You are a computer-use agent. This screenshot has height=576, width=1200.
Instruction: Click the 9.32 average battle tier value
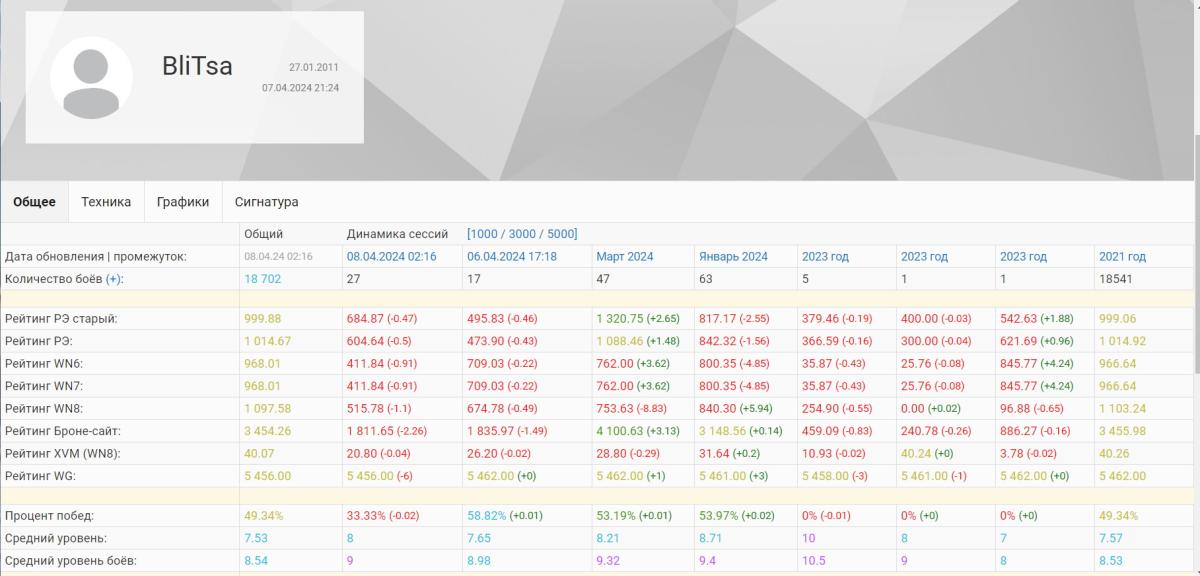[609, 561]
